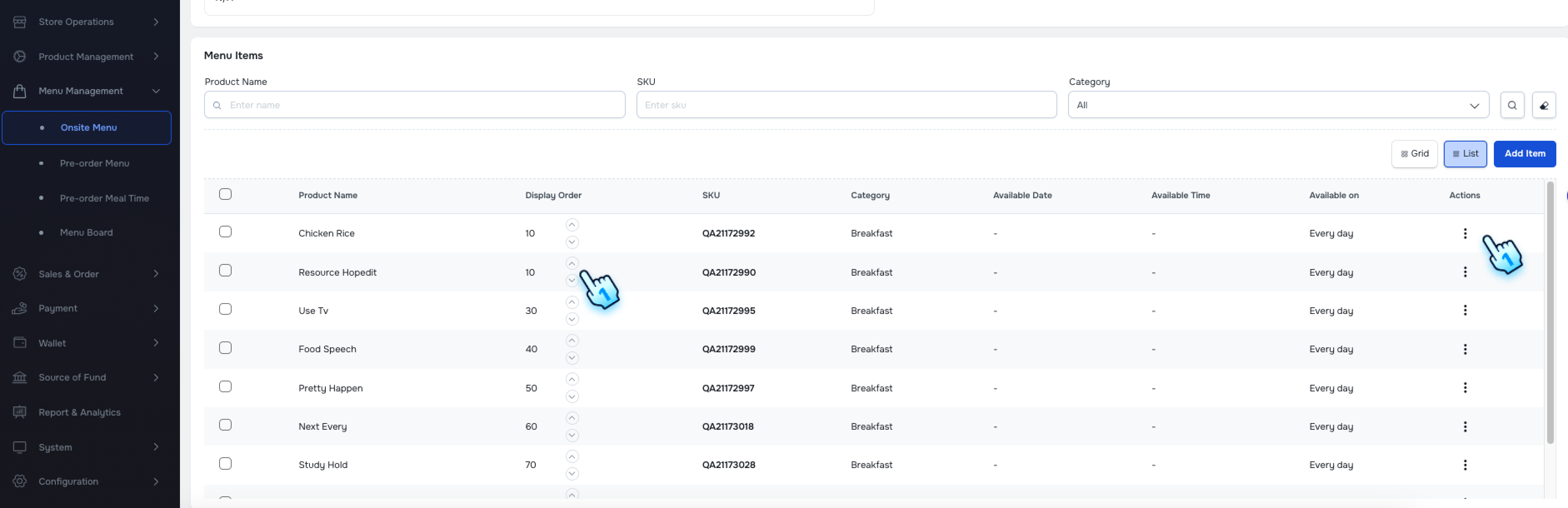This screenshot has width=1568, height=508.
Task: Tick the select-all checkbox in table header
Action: 225,194
